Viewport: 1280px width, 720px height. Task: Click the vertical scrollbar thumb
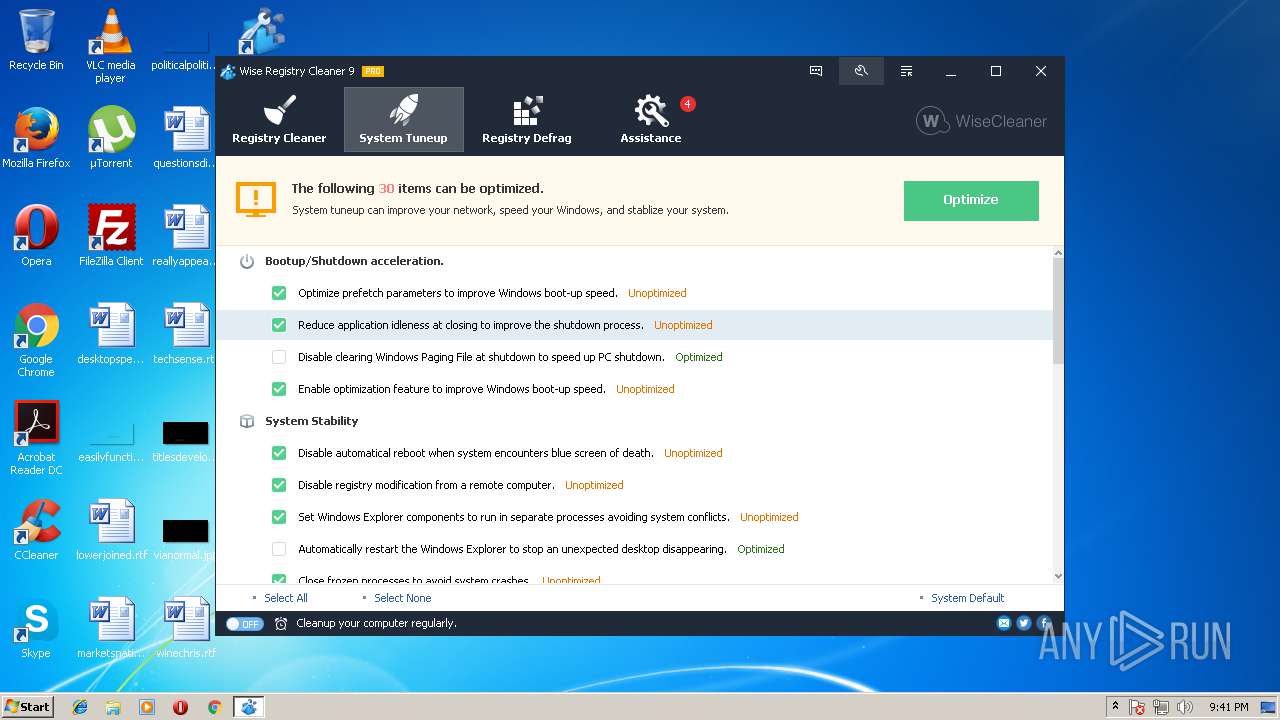(x=1058, y=312)
